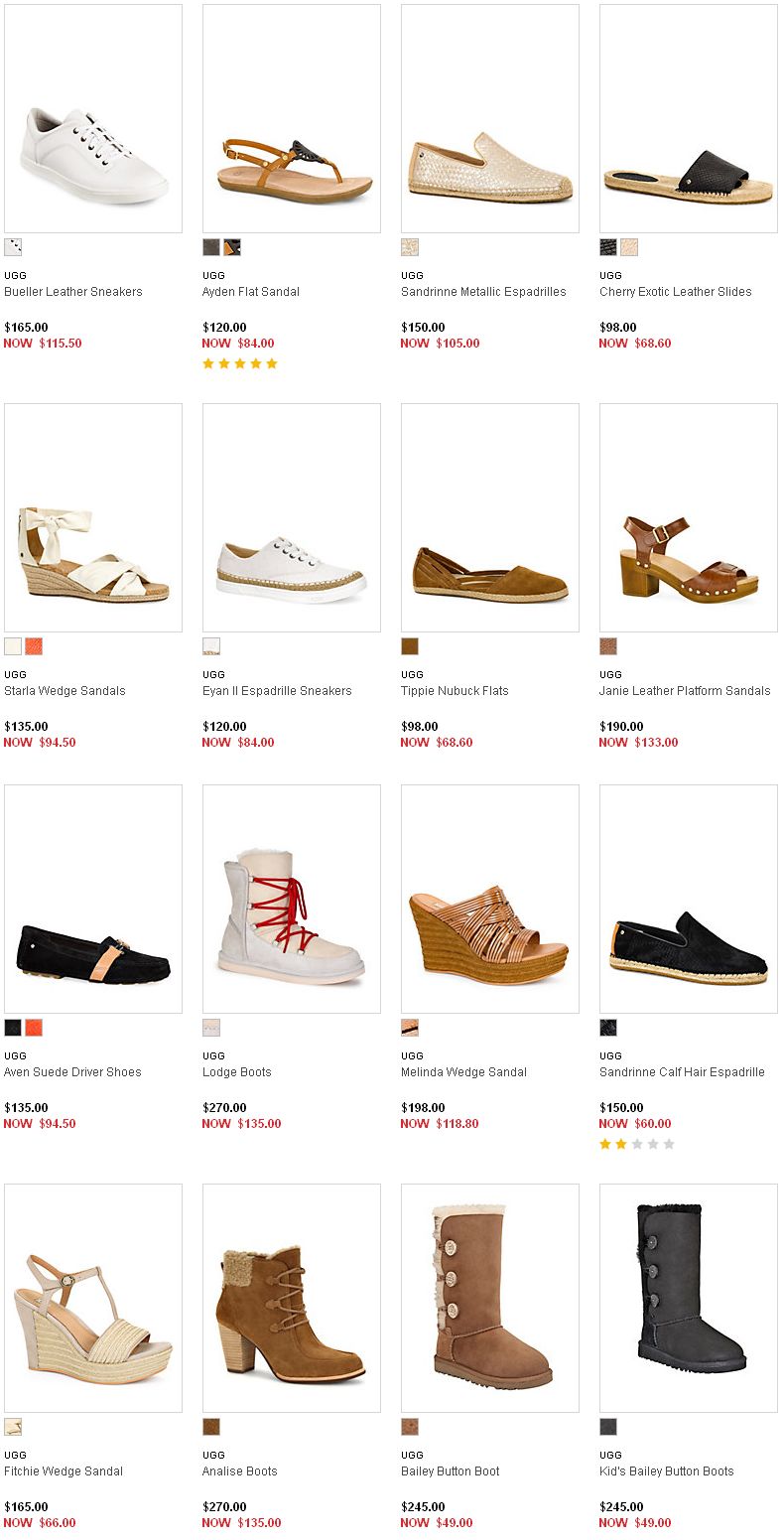This screenshot has height=1540, width=784.
Task: View Bailey Button Boot image
Action: [490, 1299]
